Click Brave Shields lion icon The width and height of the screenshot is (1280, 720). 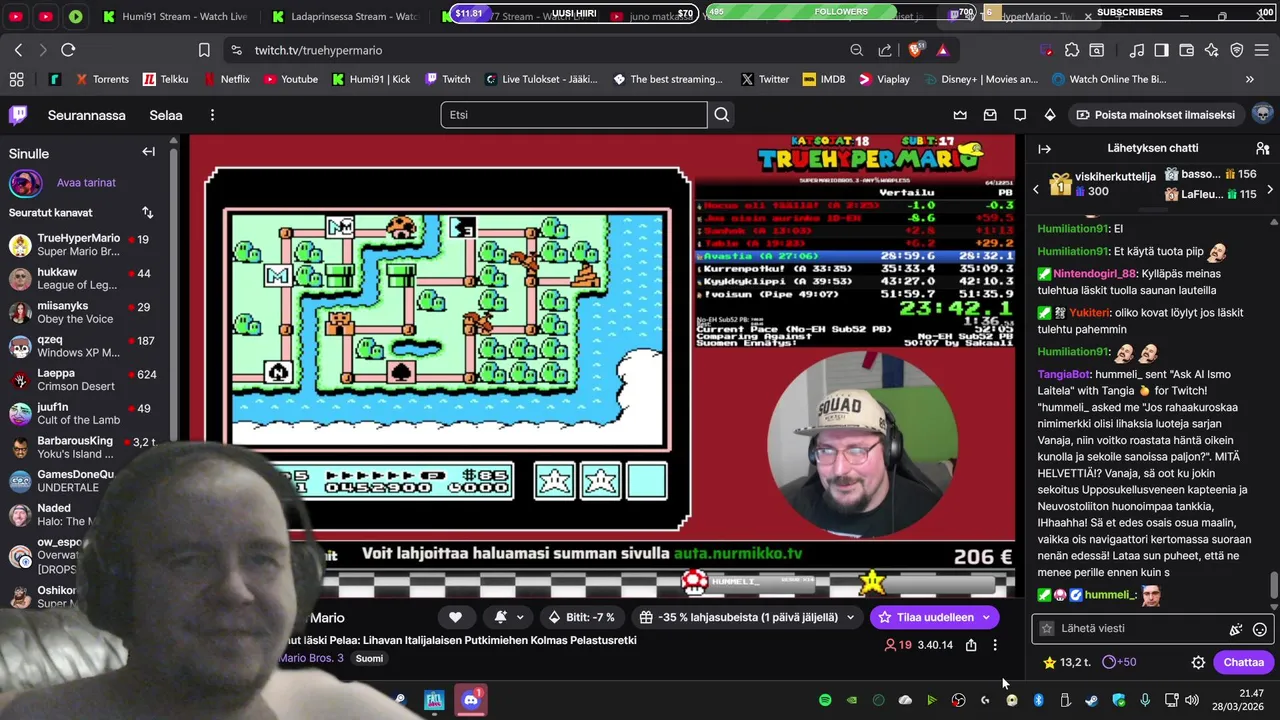tap(916, 50)
